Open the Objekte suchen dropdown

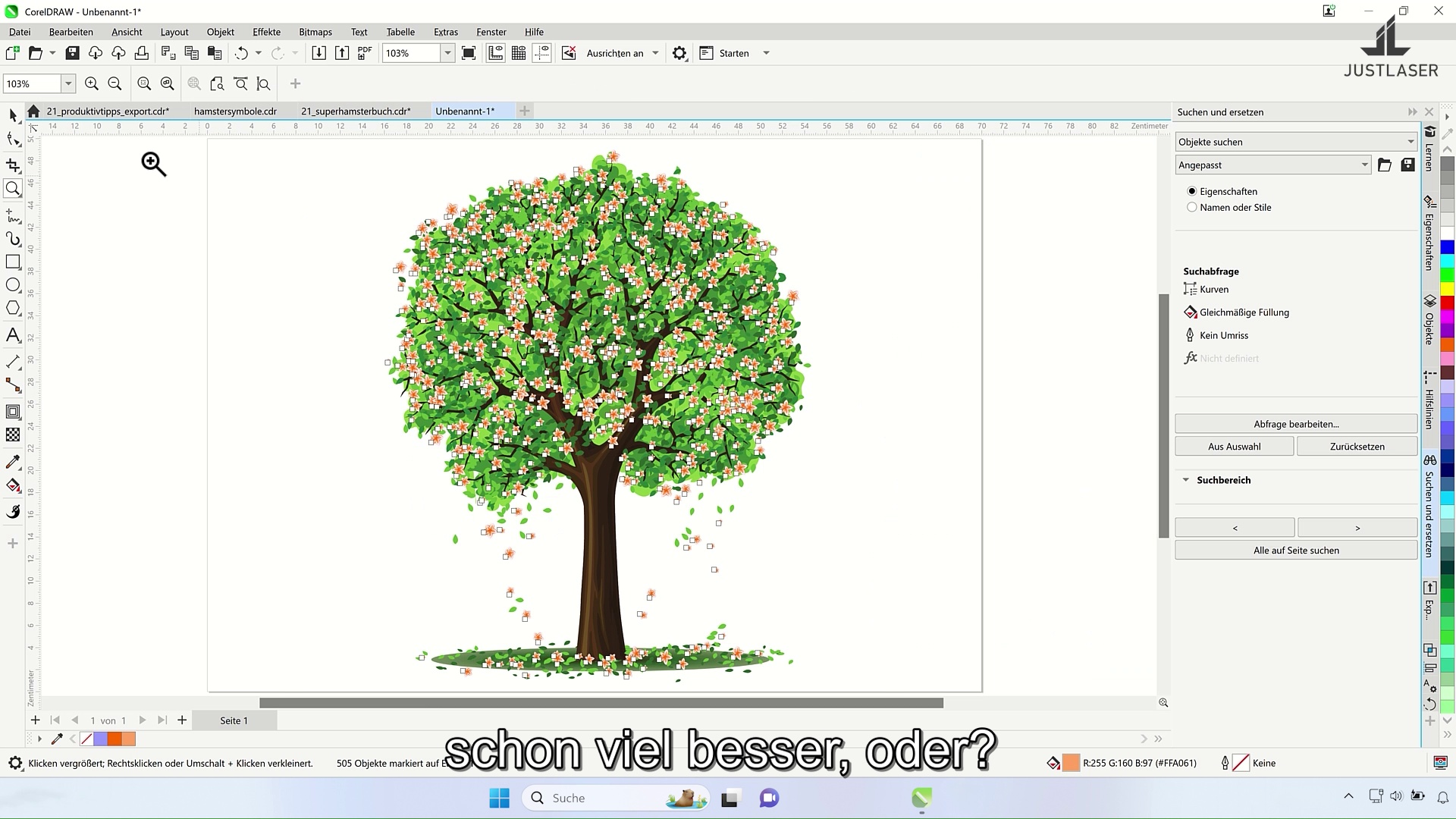1295,142
